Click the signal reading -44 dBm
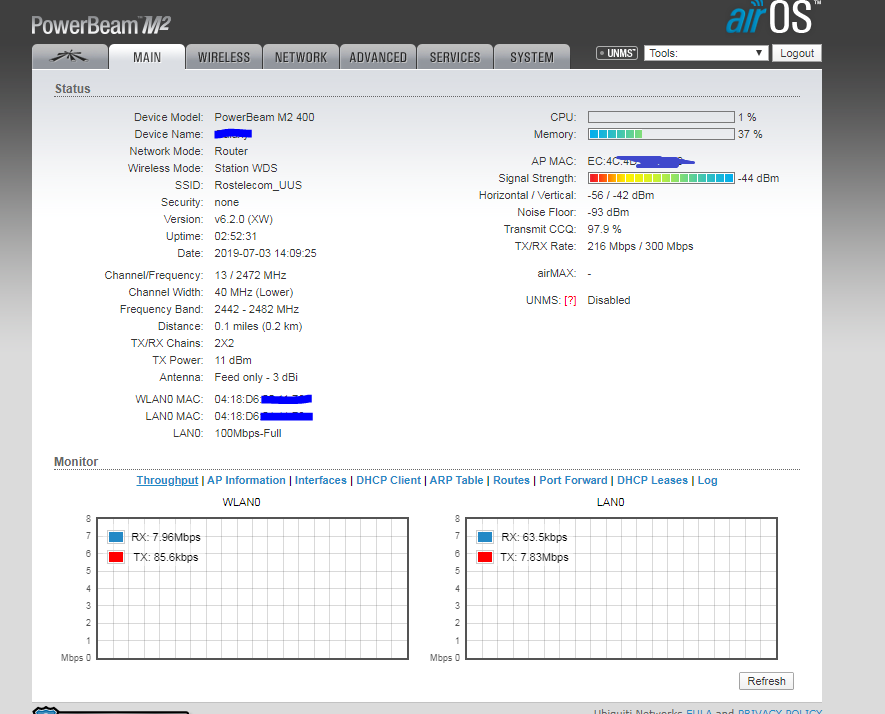This screenshot has width=885, height=714. click(759, 178)
